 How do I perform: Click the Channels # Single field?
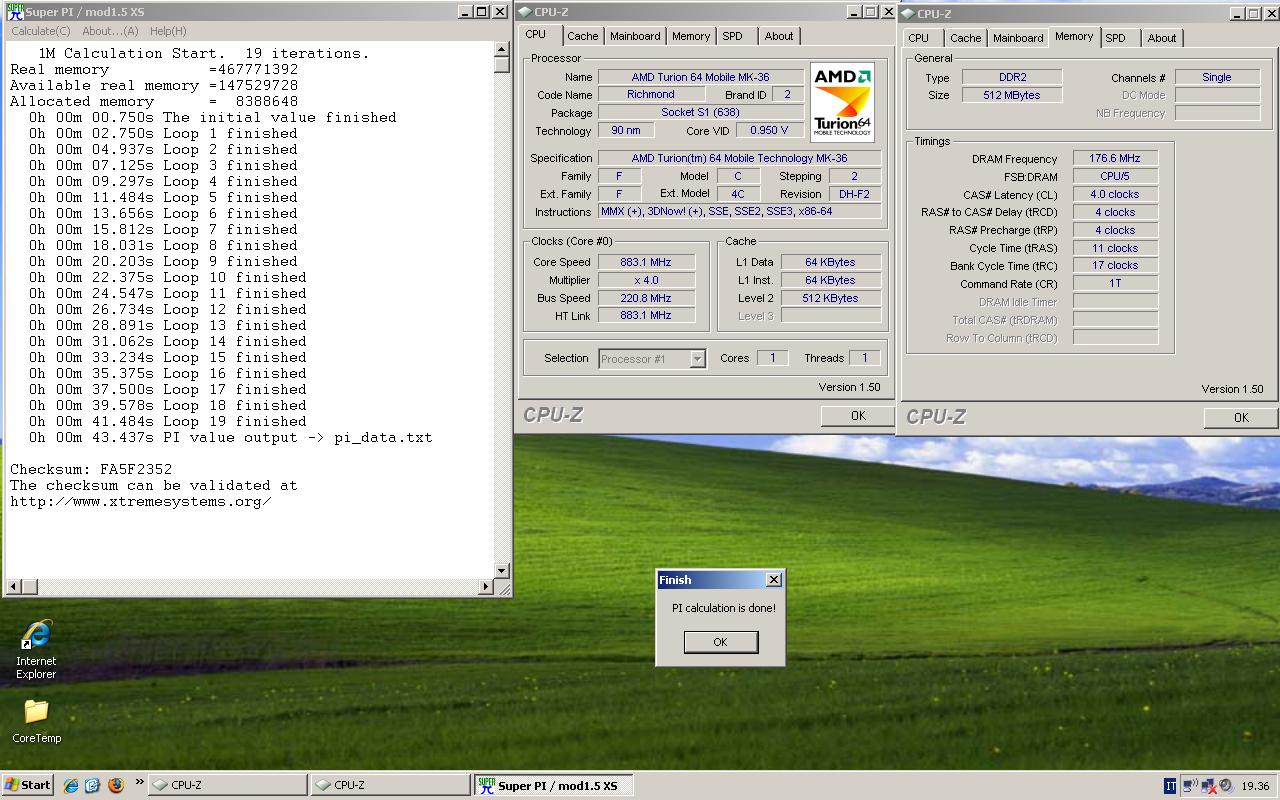tap(1217, 77)
